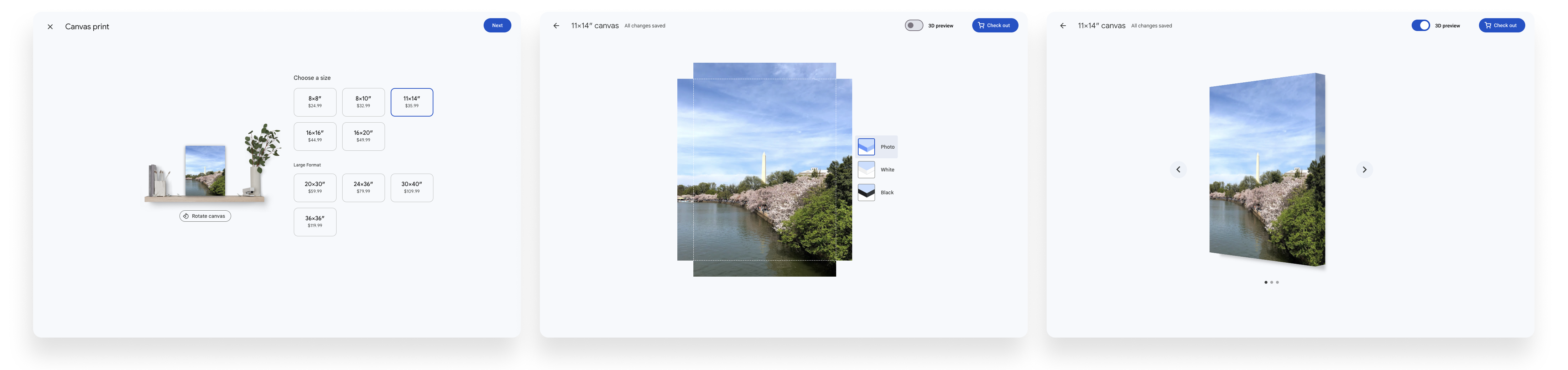The height and width of the screenshot is (370, 1568).
Task: Check out from the 3D preview screen
Action: pyautogui.click(x=1501, y=26)
